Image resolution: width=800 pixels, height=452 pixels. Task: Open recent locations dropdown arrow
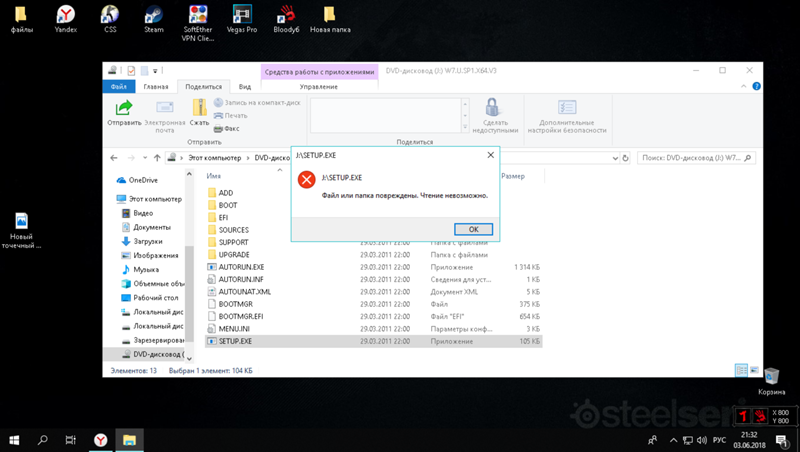click(x=145, y=158)
